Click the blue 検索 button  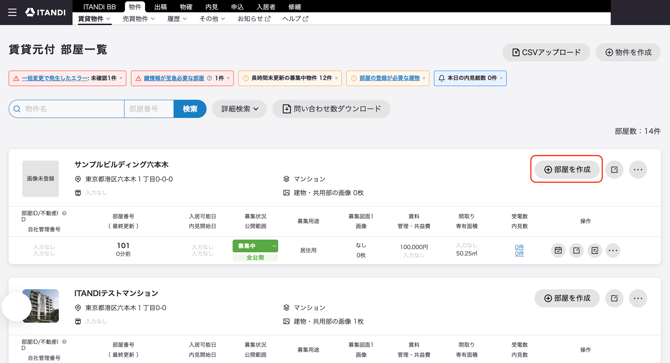(x=190, y=109)
